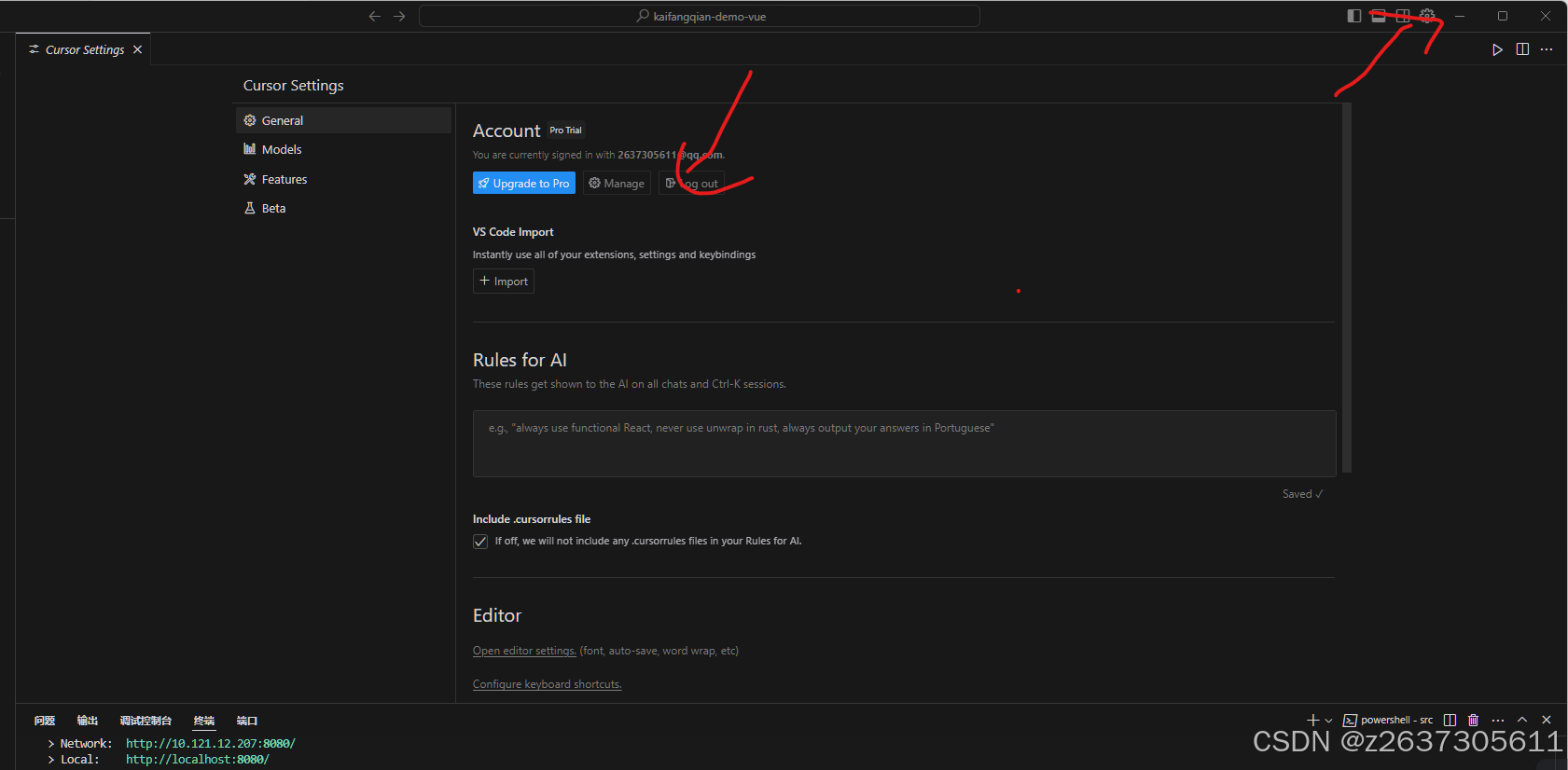
Task: Switch to 端口 panel tab
Action: pos(247,721)
